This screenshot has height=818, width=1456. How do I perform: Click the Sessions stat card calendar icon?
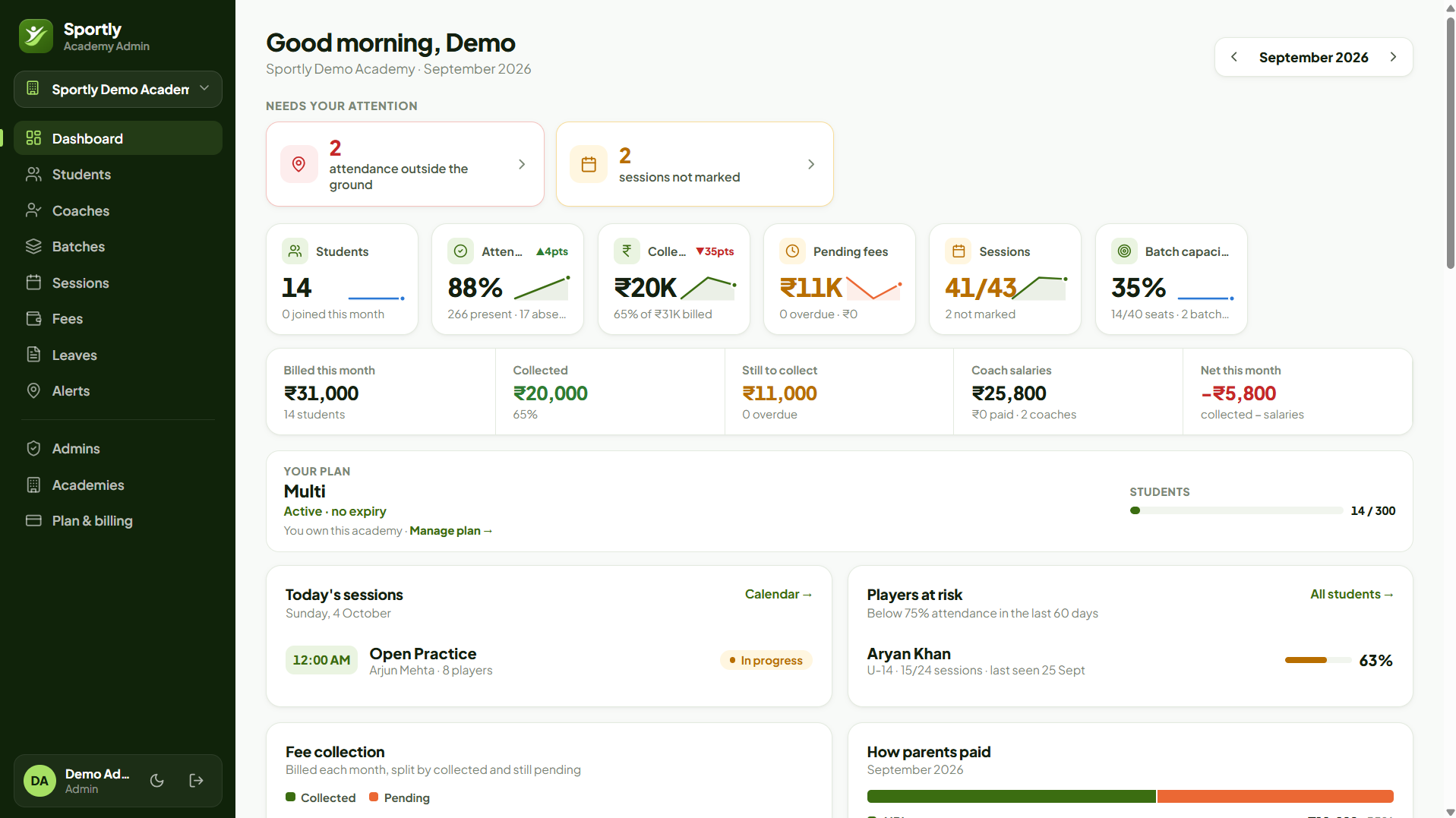959,251
